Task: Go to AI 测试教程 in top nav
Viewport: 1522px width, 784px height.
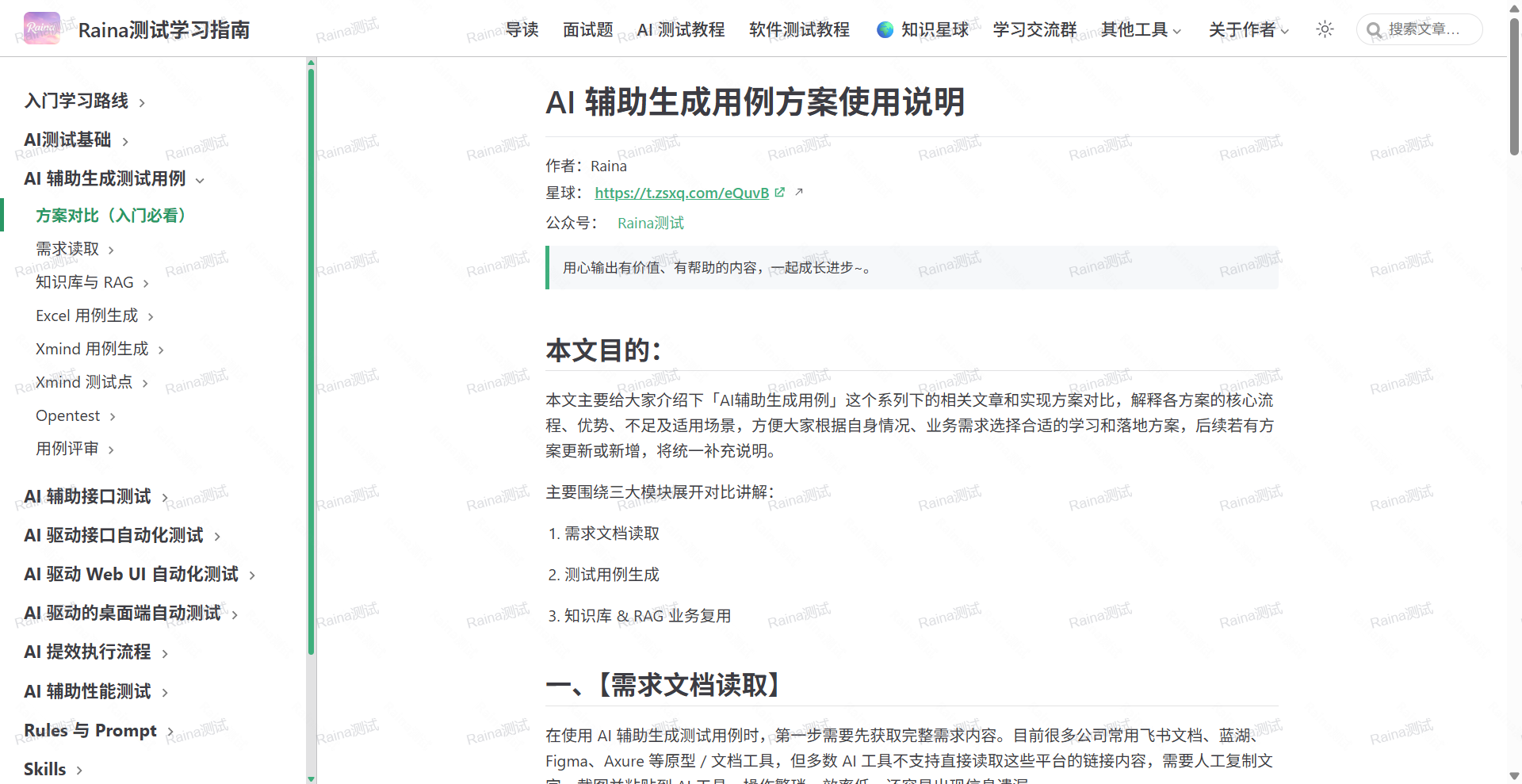Action: tap(681, 29)
